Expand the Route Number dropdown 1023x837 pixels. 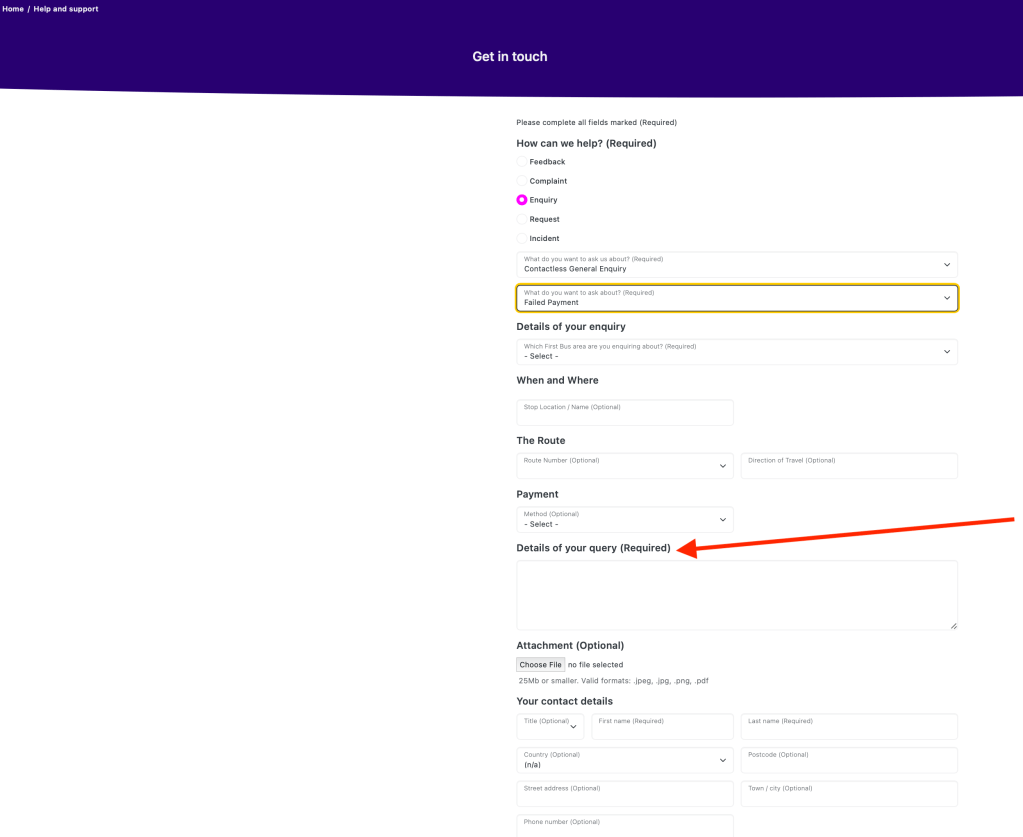624,466
